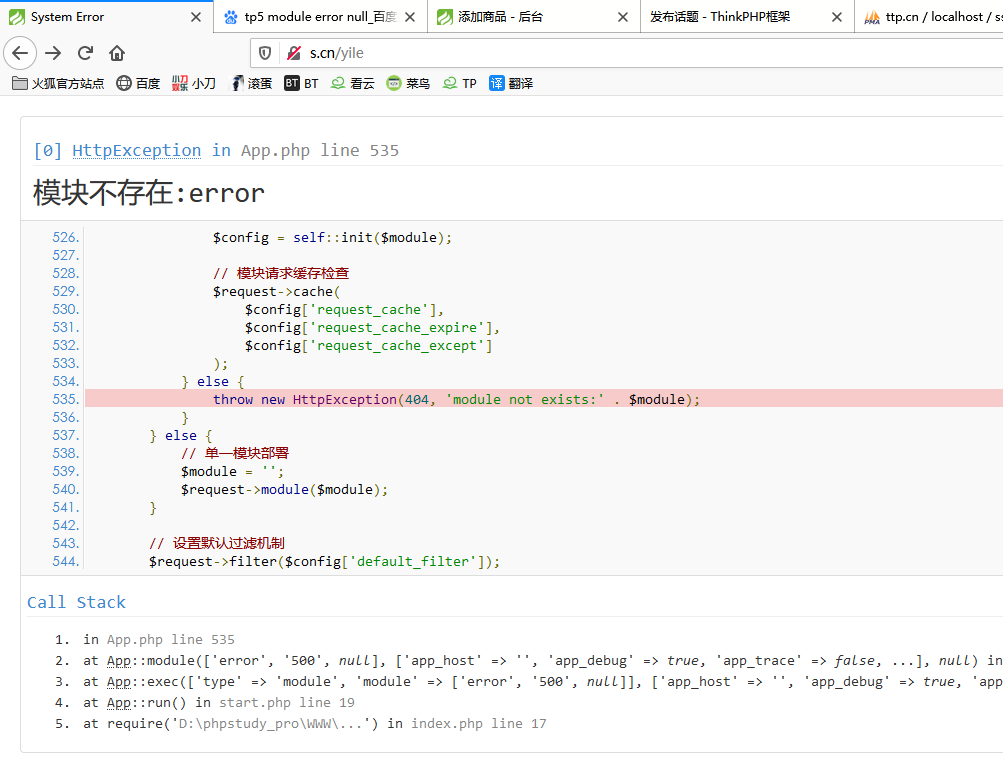Open the 菜鸟 bookmark
Viewport: 1003px width, 760px height.
(408, 83)
